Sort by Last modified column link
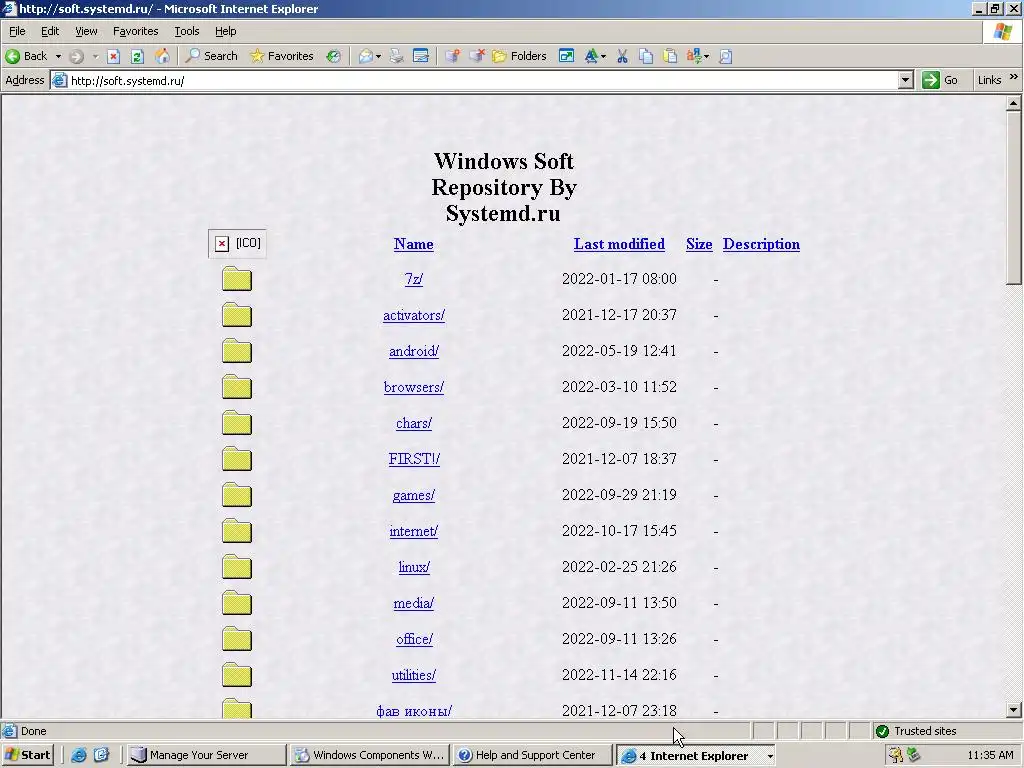This screenshot has height=768, width=1024. pos(619,244)
